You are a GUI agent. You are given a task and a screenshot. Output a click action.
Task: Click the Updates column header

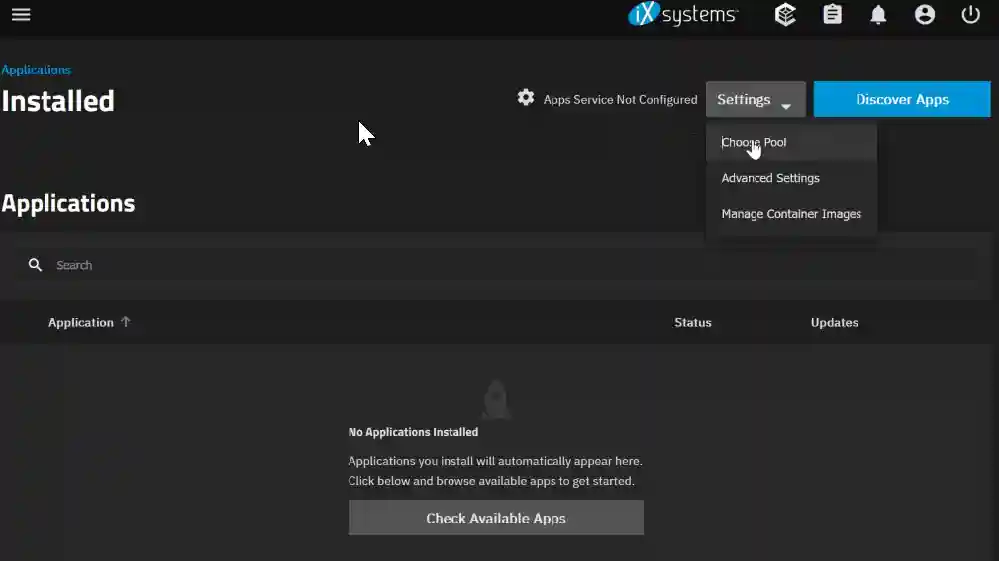pyautogui.click(x=834, y=322)
